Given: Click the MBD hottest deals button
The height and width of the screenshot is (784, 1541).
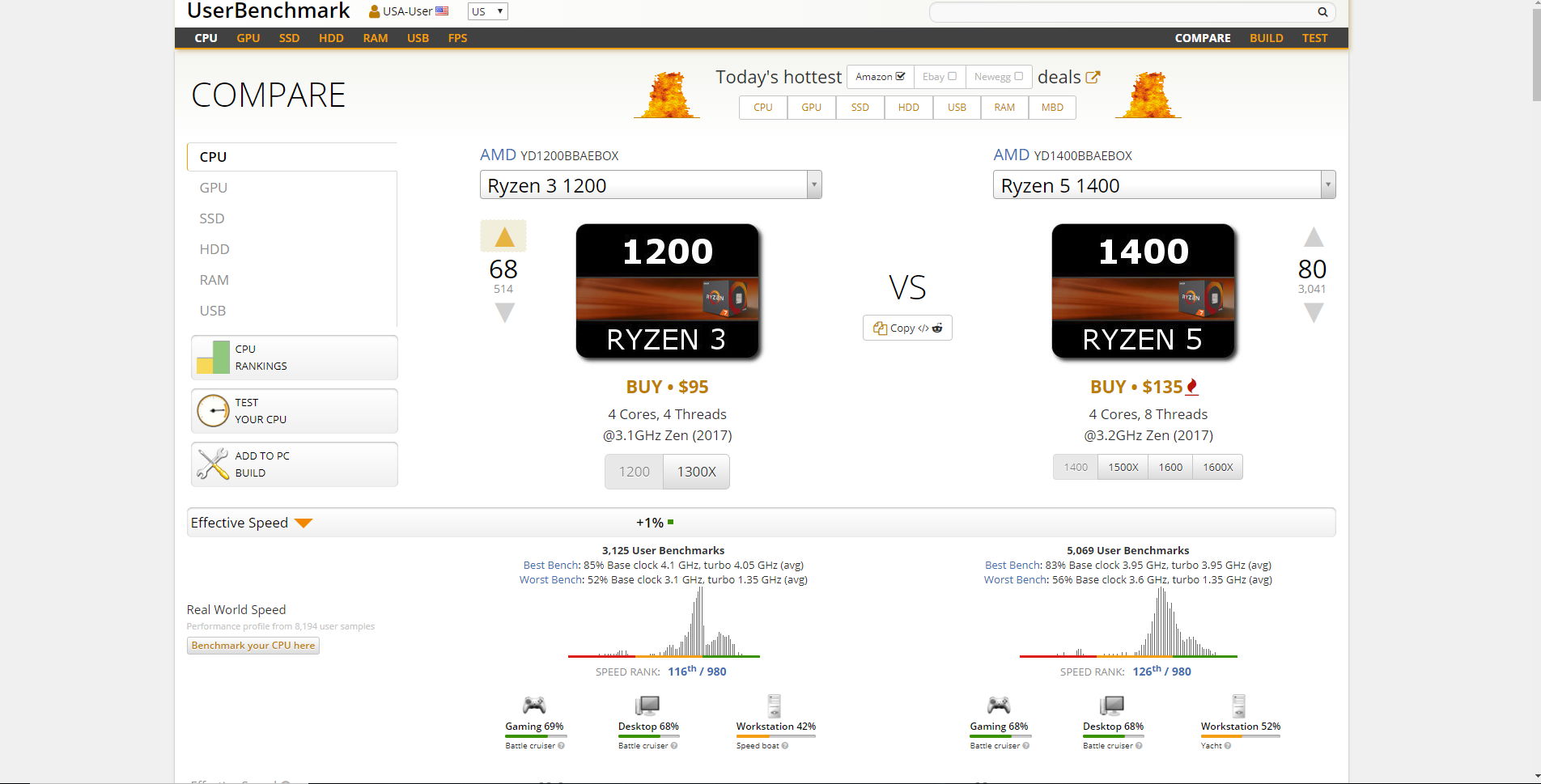Looking at the screenshot, I should tap(1052, 107).
